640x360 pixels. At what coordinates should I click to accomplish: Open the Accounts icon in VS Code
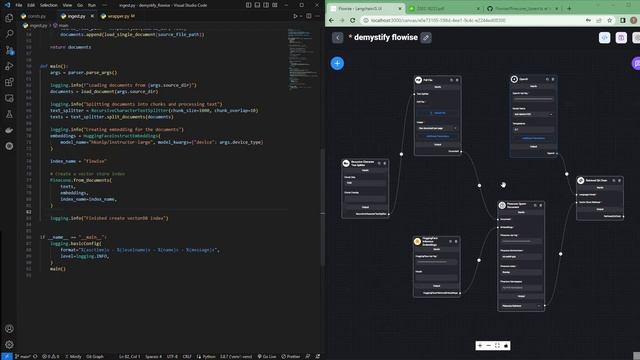tap(9, 329)
